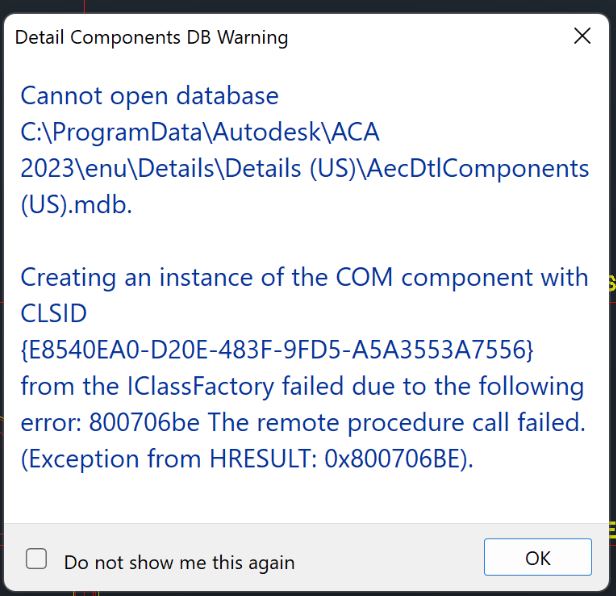Screen dimensions: 616x596
Task: Click the C:\ProgramData\Autodesk\ACA path line
Action: pos(200,132)
